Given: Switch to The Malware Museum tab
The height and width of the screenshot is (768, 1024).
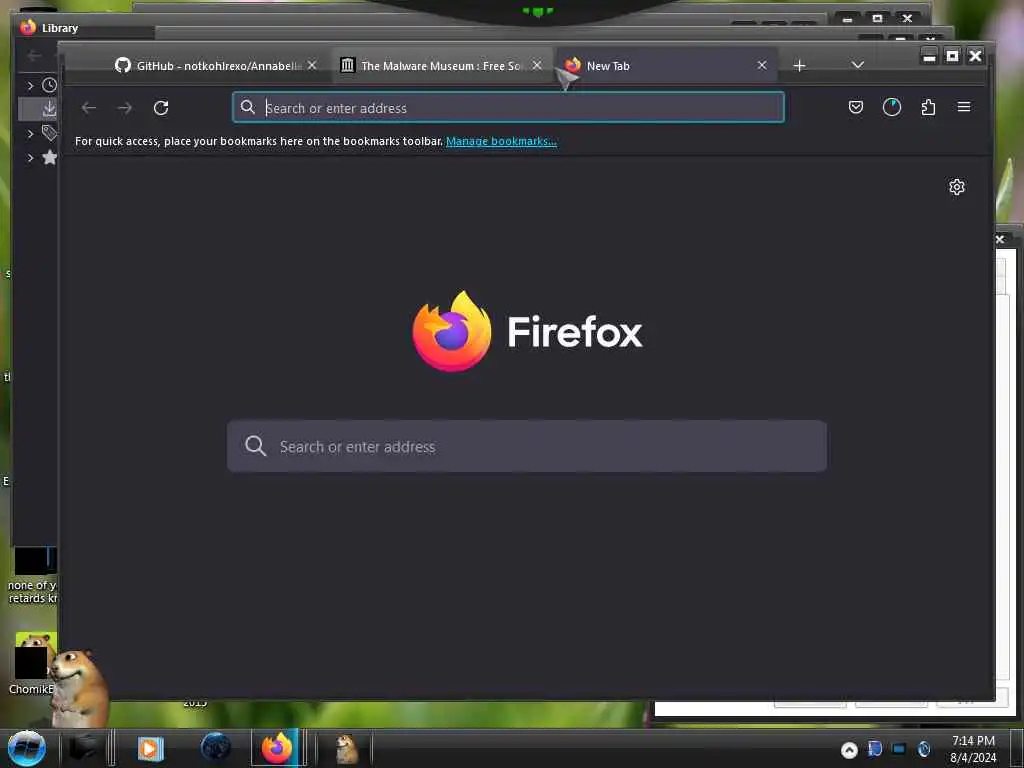Looking at the screenshot, I should pos(441,65).
